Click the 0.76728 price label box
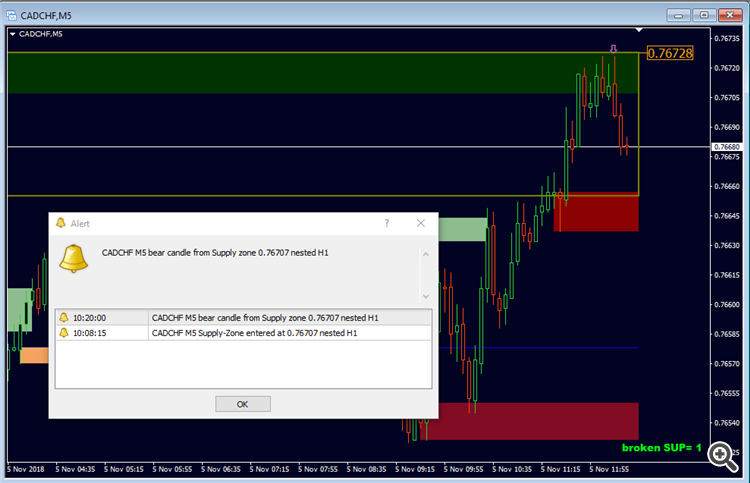750x483 pixels. pyautogui.click(x=670, y=53)
